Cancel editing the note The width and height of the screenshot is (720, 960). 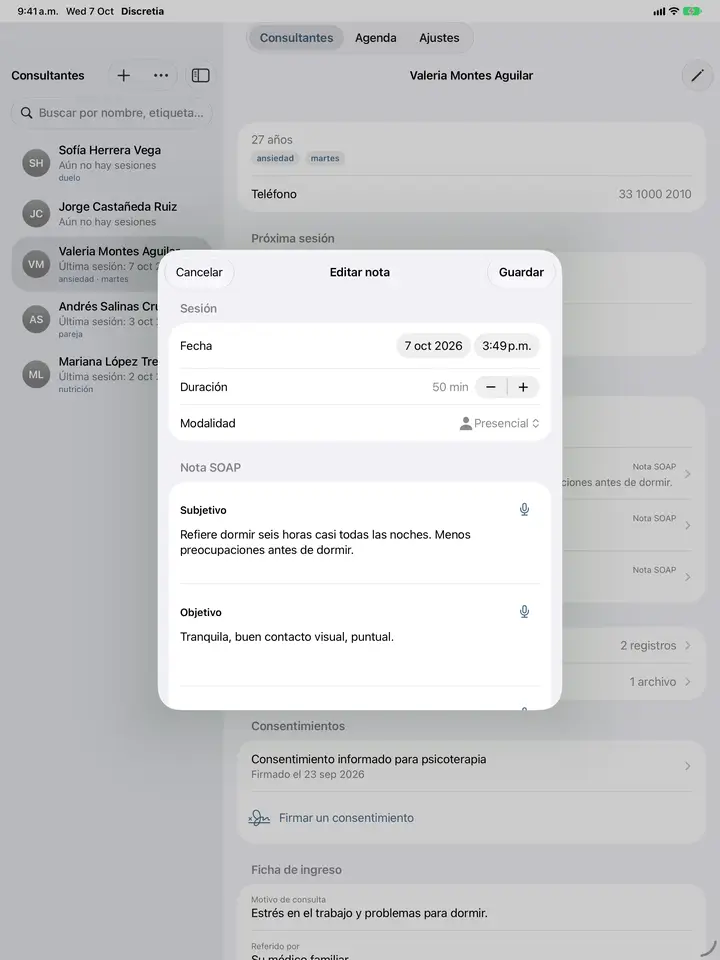(199, 272)
